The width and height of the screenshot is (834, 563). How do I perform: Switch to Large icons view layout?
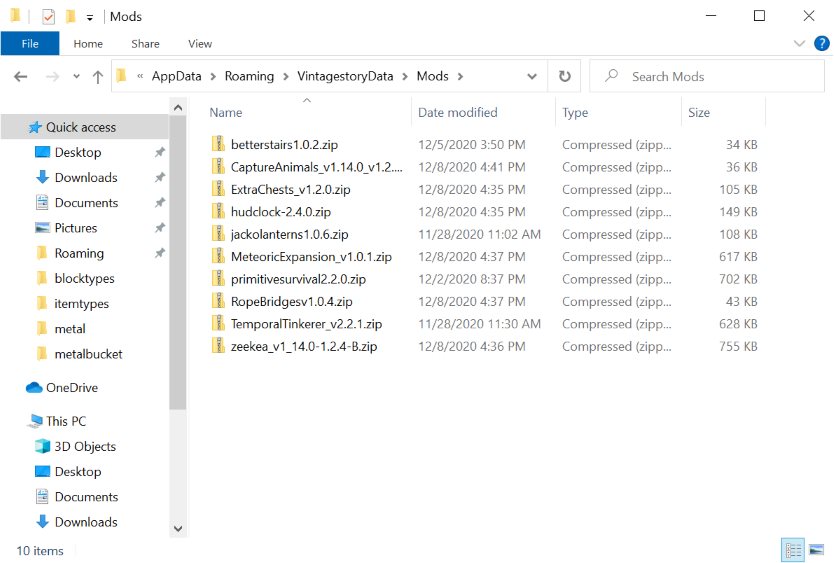(x=816, y=550)
